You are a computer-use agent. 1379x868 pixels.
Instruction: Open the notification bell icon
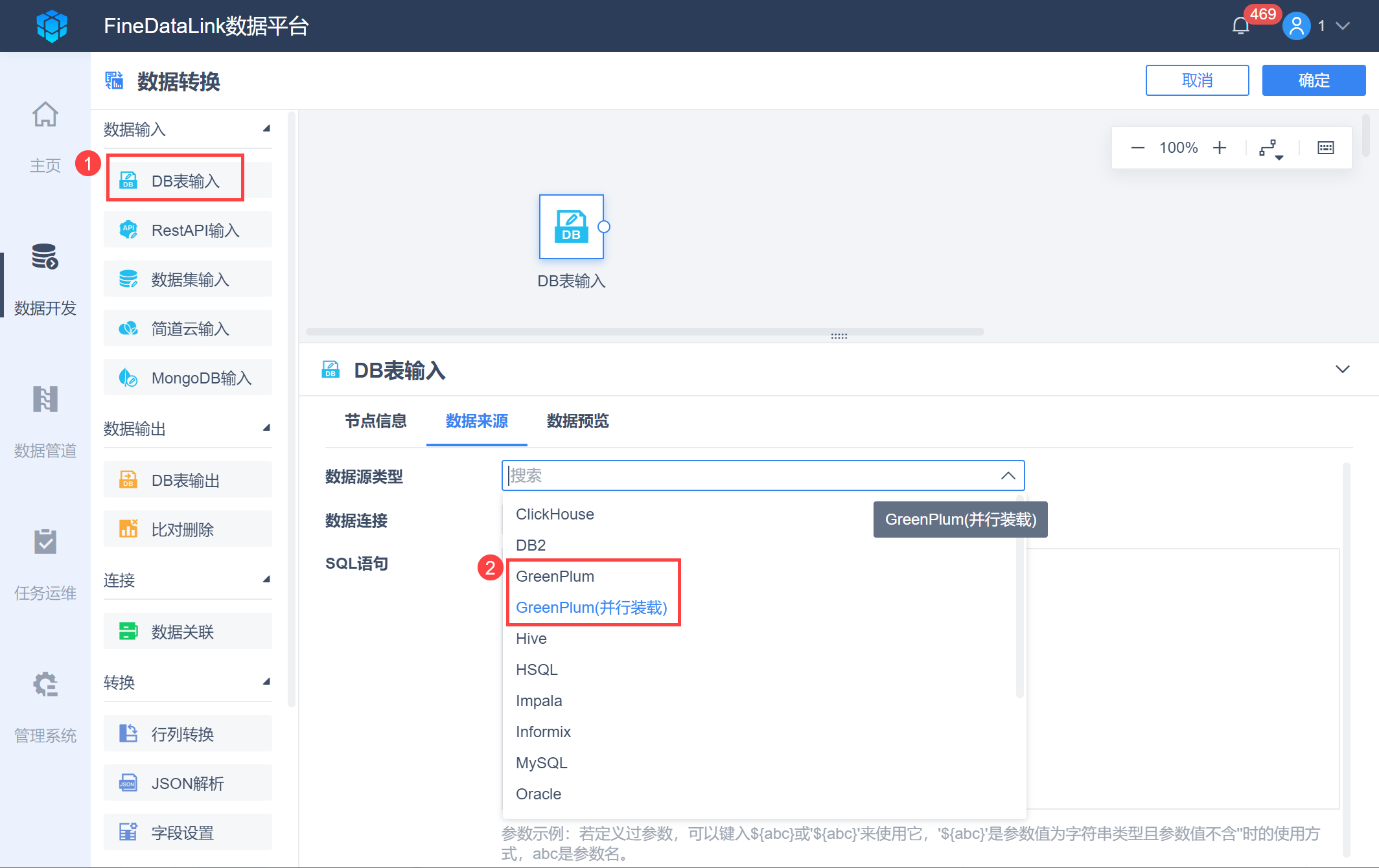tap(1240, 26)
